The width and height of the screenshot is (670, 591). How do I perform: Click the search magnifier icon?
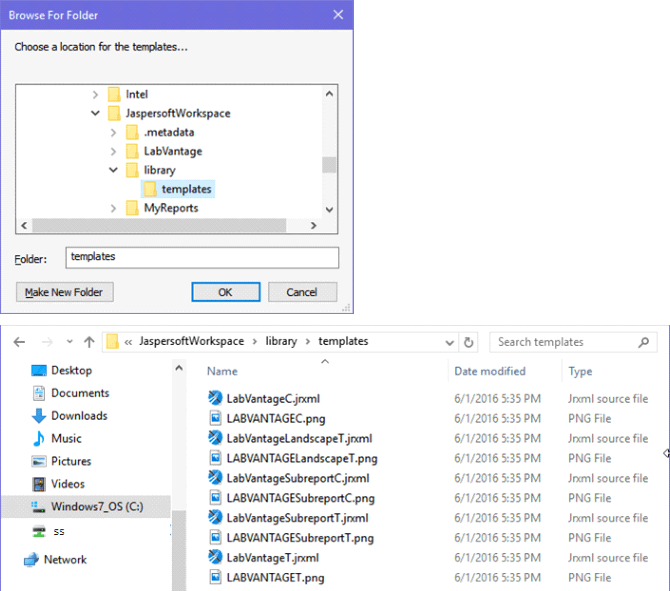(x=644, y=342)
